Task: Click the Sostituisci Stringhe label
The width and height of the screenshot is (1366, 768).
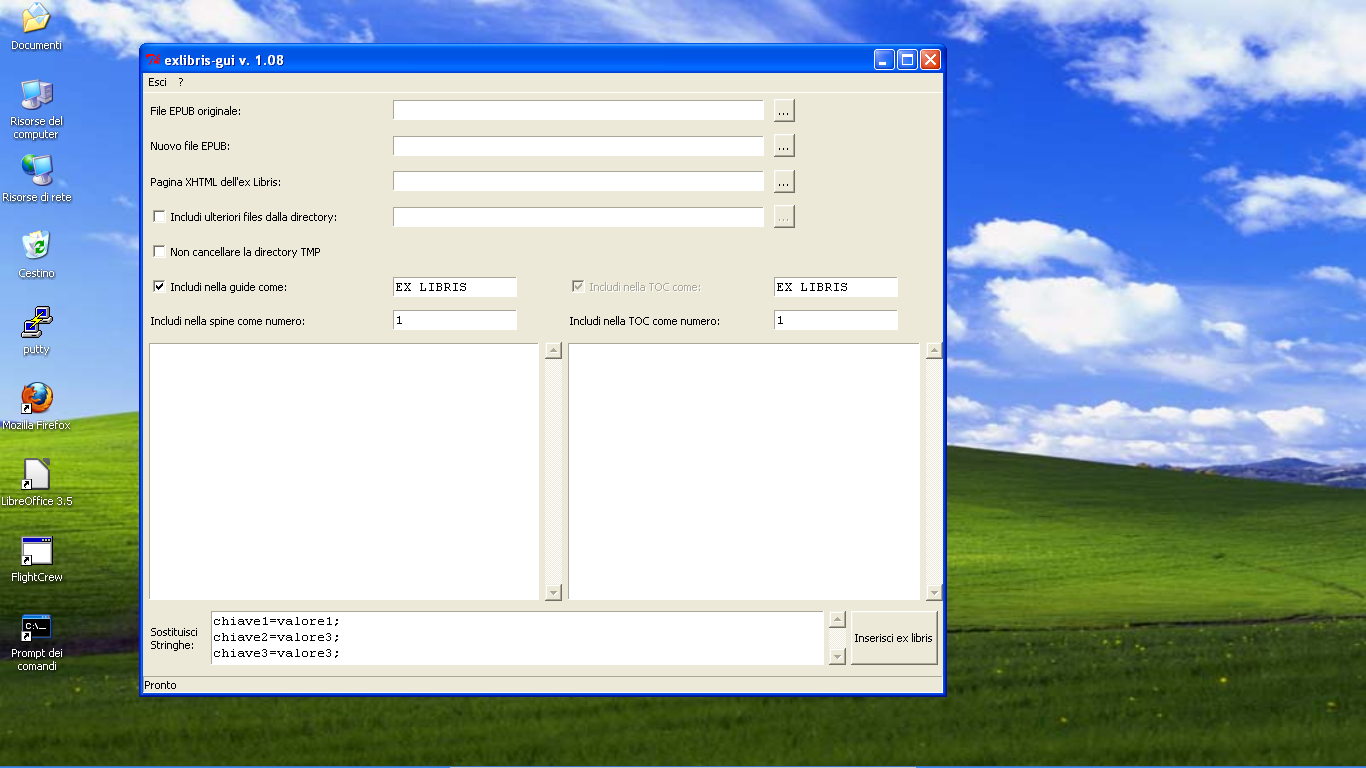Action: (x=174, y=638)
